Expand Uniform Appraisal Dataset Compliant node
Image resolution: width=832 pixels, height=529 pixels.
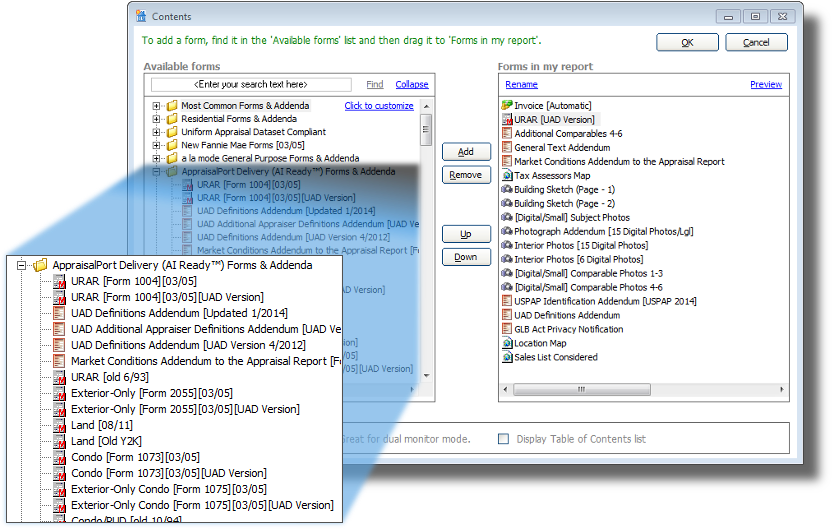[156, 132]
